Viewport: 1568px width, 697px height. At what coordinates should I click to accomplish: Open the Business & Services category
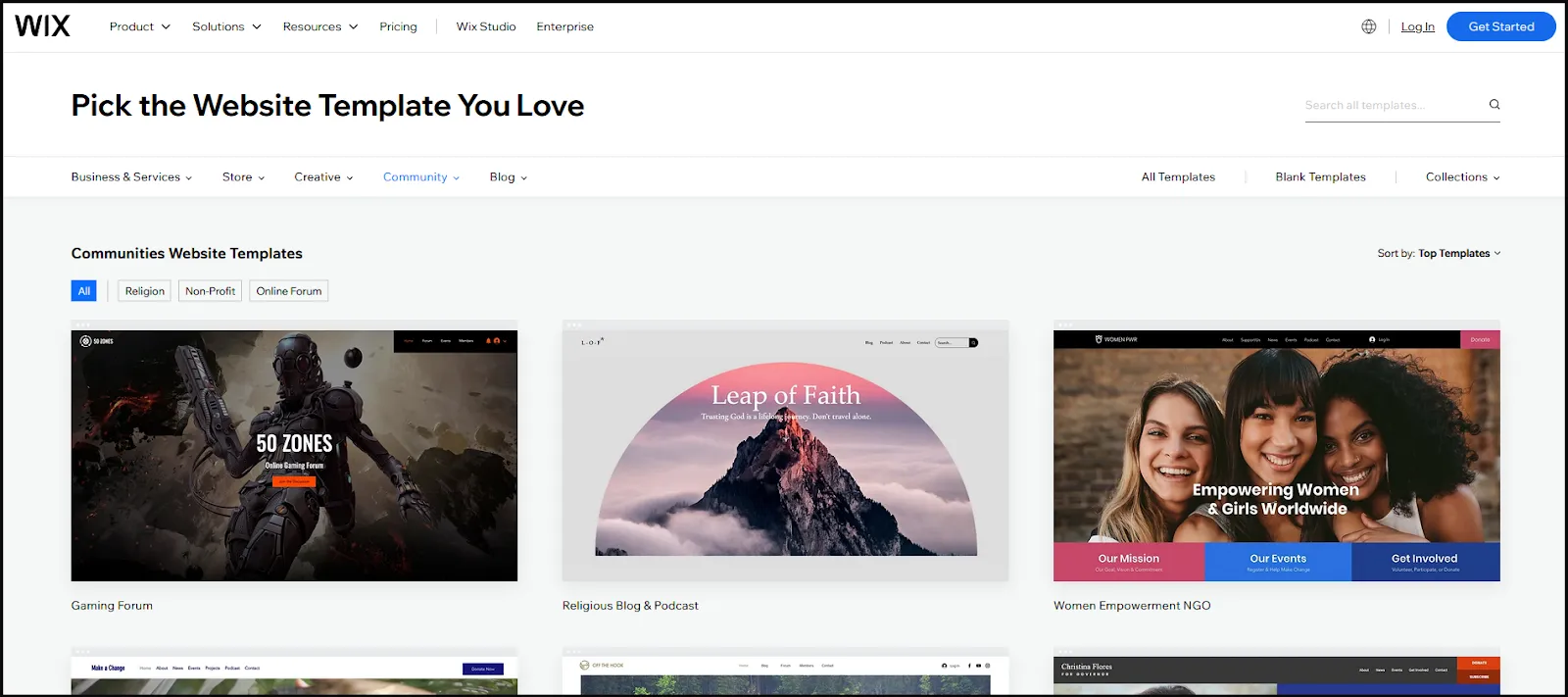pos(131,177)
